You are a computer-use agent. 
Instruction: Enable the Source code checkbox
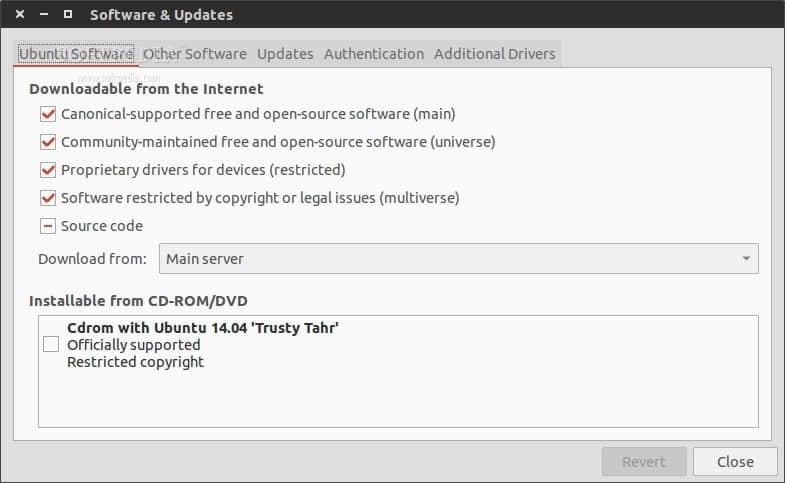[48, 226]
